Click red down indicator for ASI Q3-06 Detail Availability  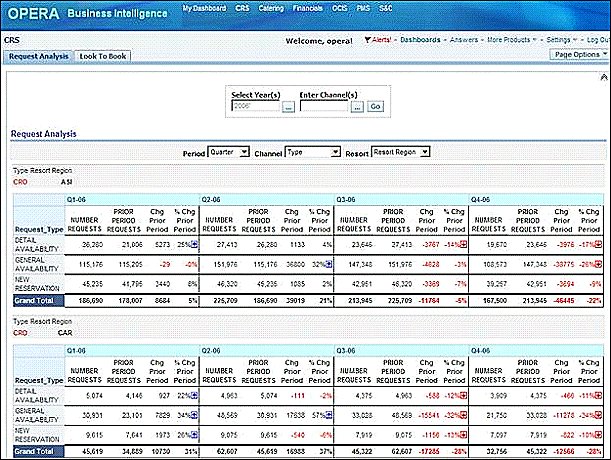(463, 243)
